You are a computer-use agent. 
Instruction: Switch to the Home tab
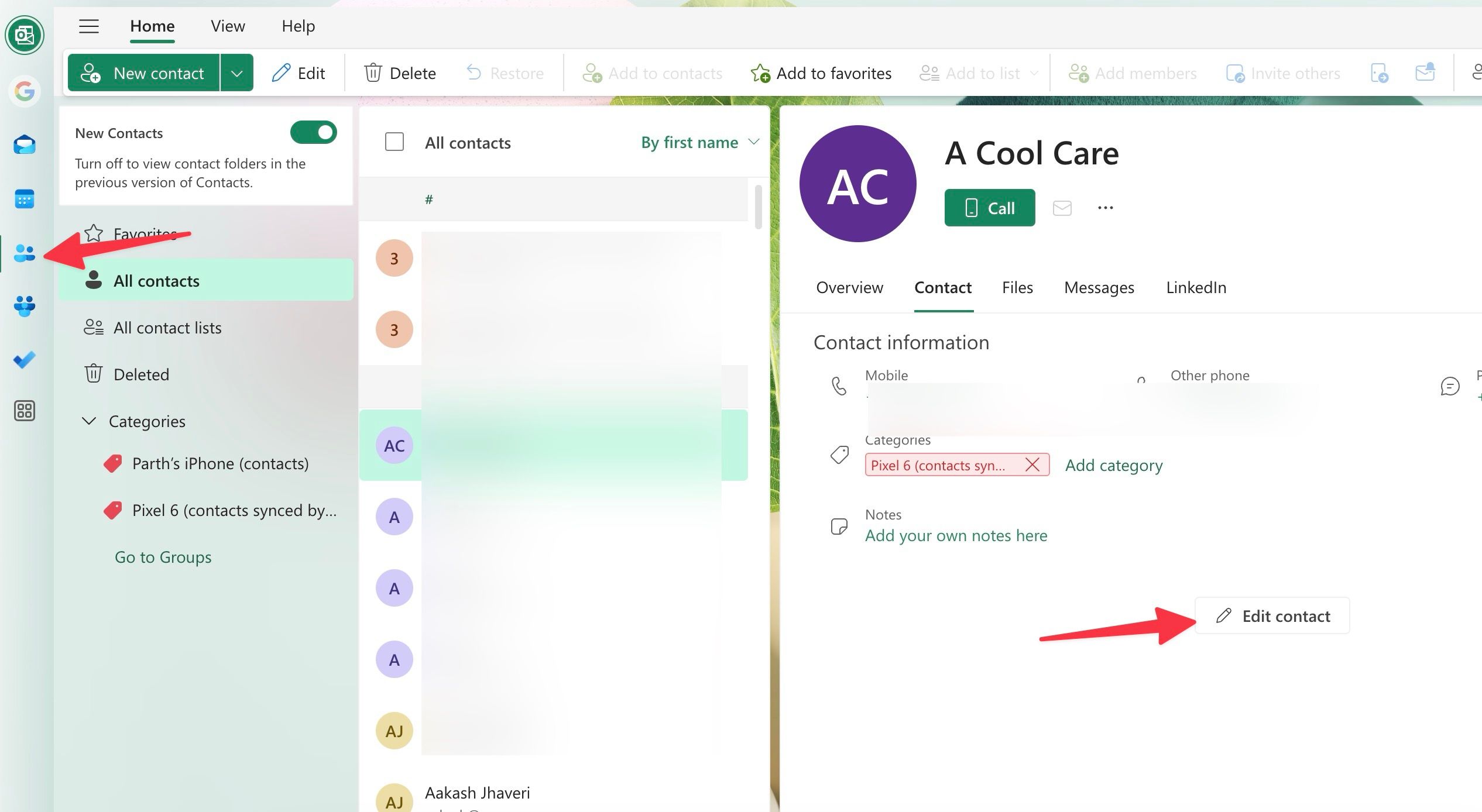click(x=152, y=26)
